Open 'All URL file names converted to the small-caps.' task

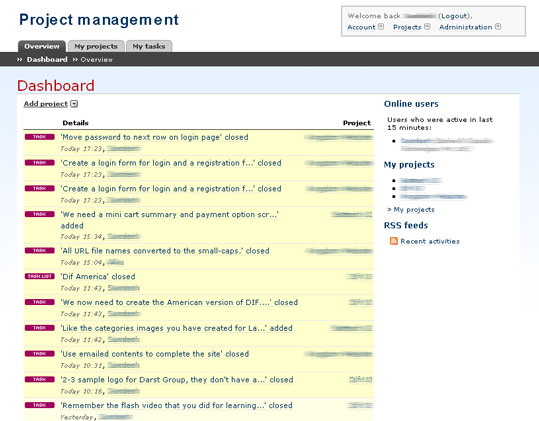point(165,251)
